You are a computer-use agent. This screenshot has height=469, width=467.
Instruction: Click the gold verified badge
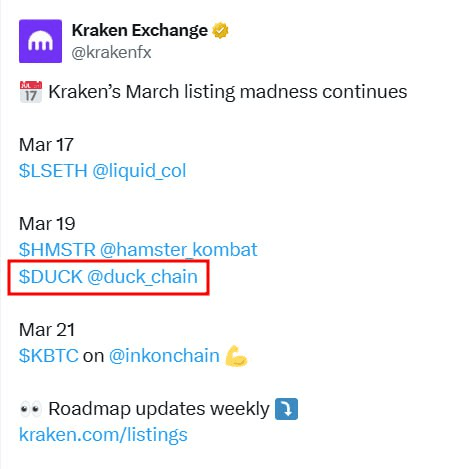tap(220, 30)
